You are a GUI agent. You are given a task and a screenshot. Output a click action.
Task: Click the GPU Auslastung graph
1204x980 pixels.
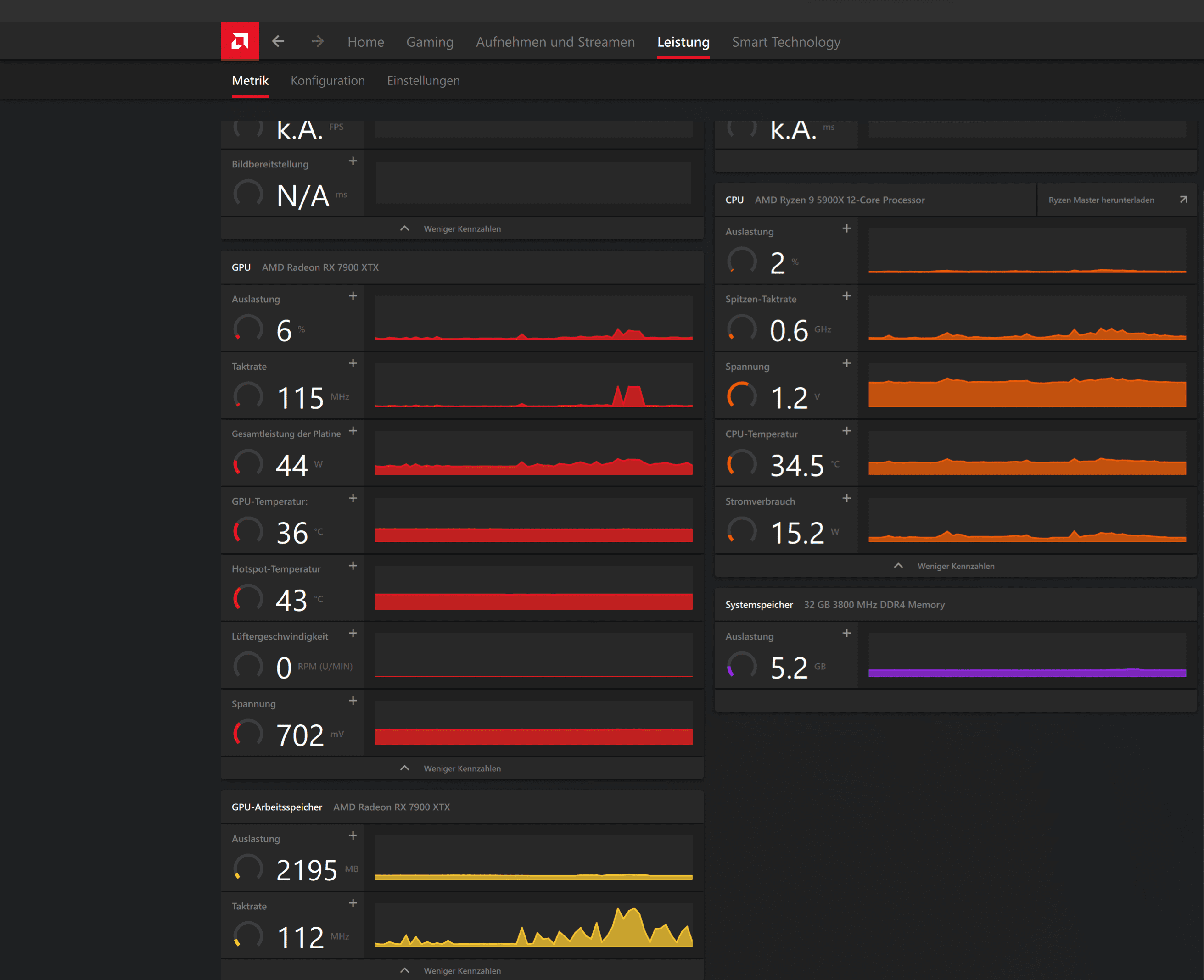[x=534, y=318]
